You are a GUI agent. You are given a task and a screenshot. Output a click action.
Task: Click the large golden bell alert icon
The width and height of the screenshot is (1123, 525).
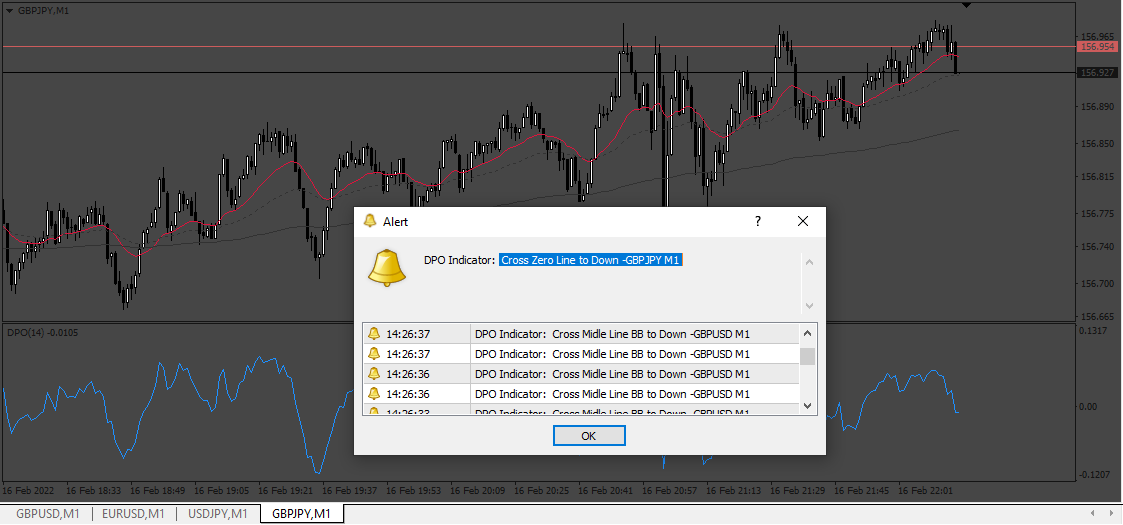coord(387,268)
